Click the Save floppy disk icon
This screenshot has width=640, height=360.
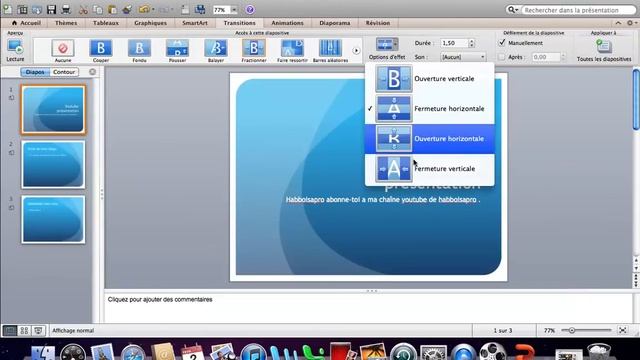point(51,9)
